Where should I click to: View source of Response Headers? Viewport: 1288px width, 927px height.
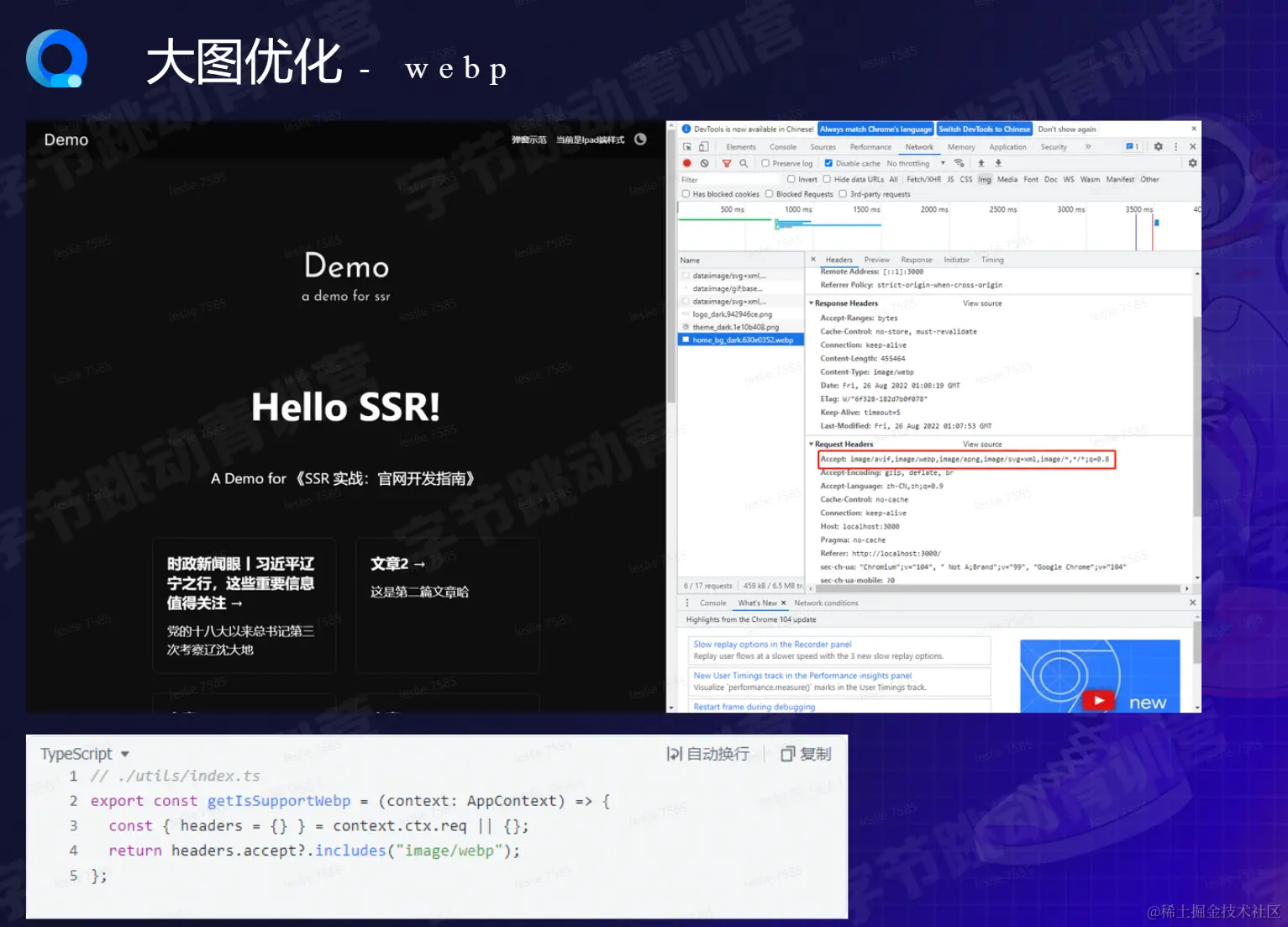[982, 303]
